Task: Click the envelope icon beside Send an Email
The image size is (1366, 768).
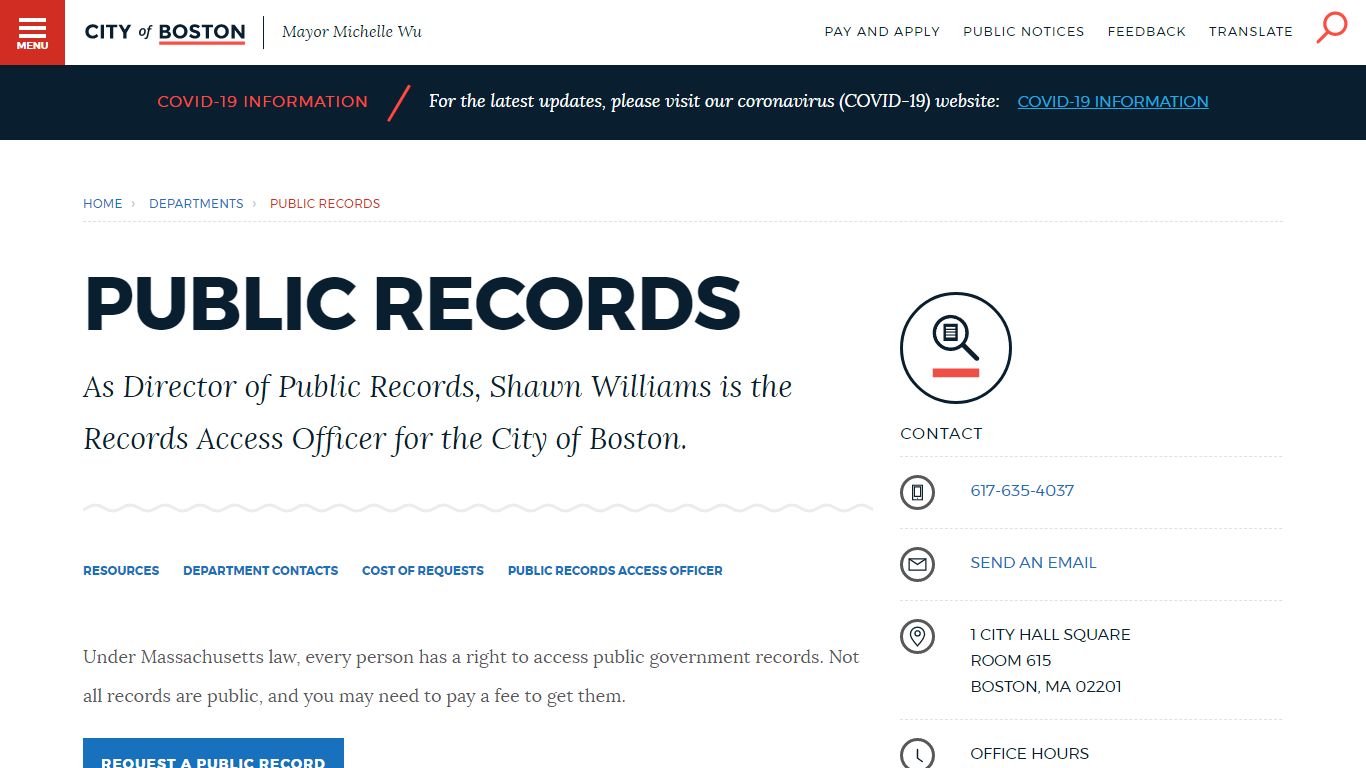Action: coord(917,564)
